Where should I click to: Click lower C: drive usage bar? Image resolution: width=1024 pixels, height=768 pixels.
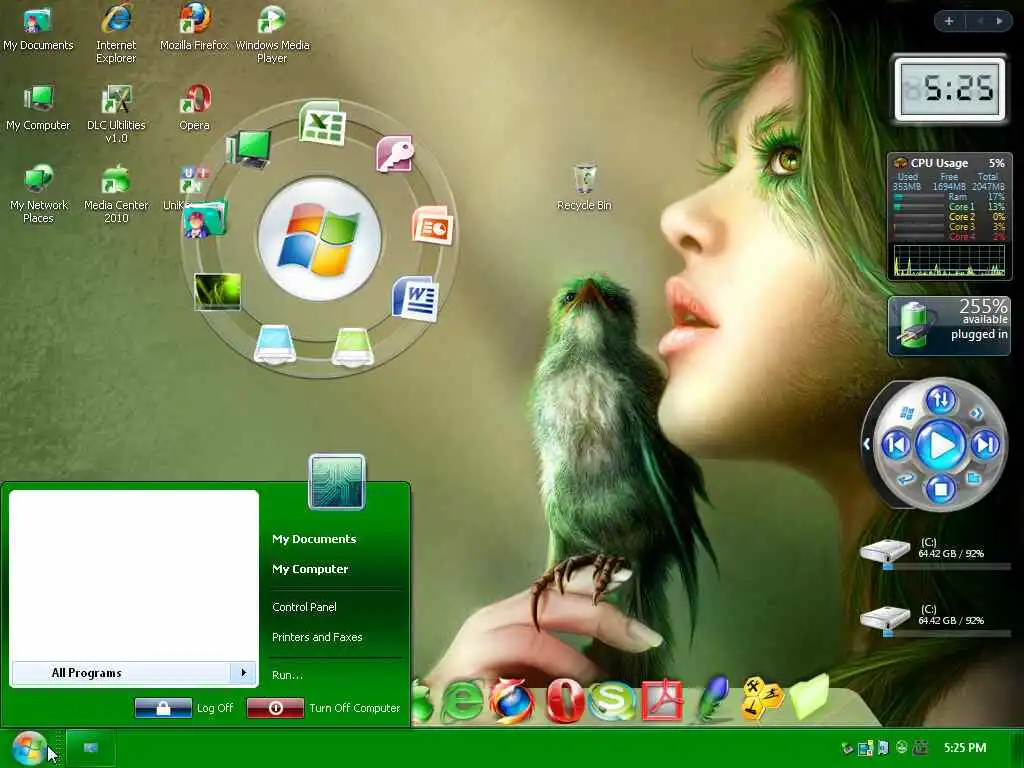[947, 633]
